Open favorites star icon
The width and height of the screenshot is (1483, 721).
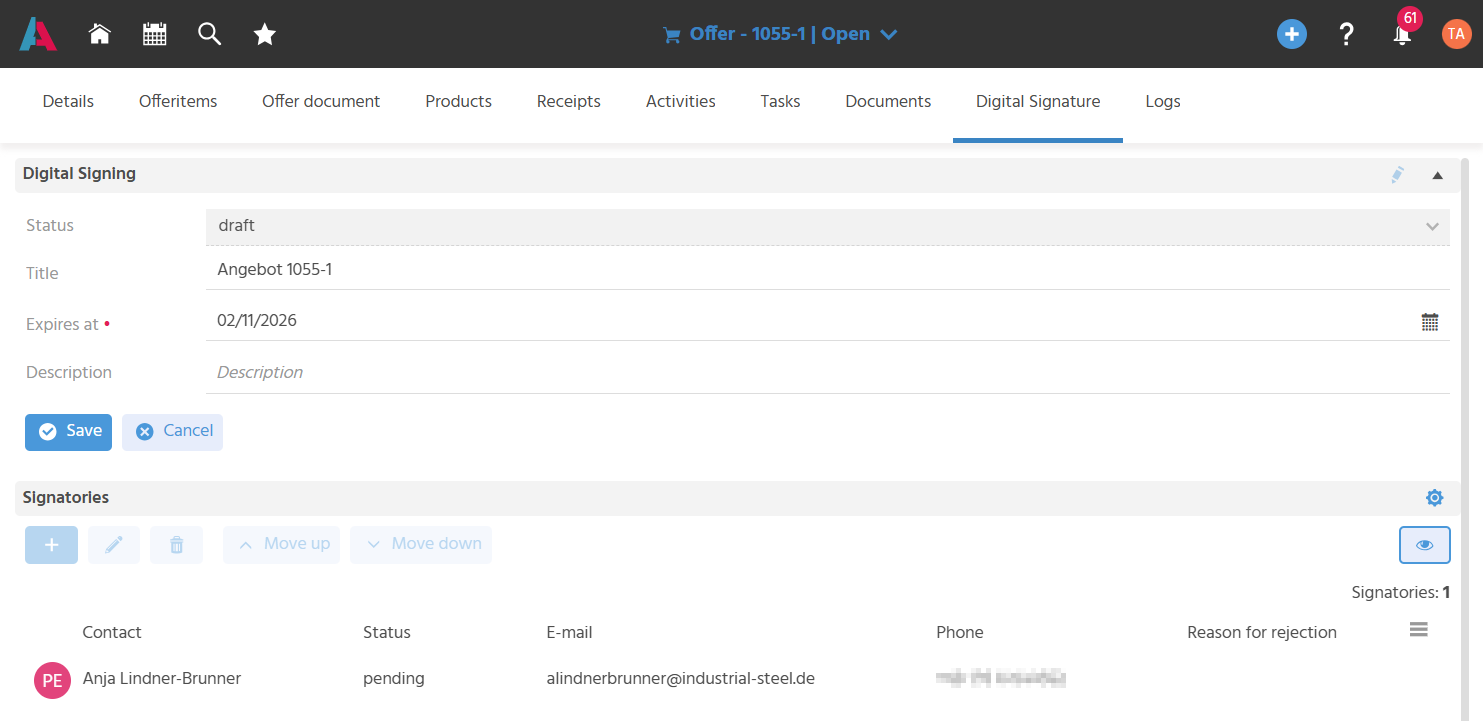click(265, 34)
